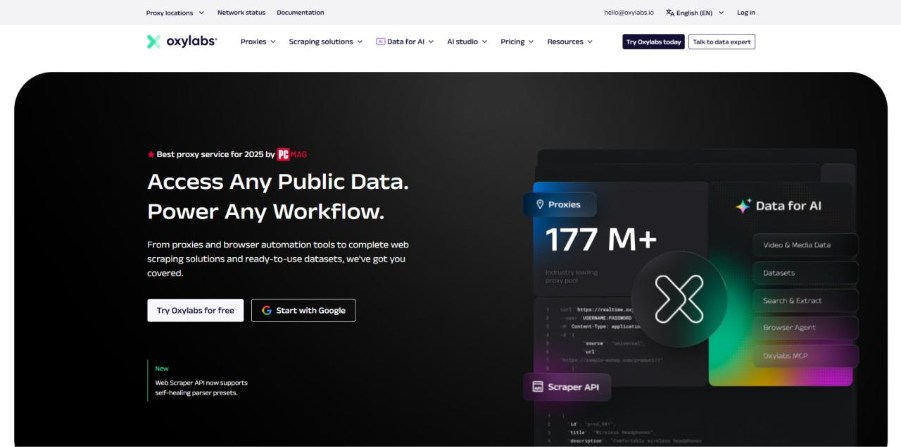Select Browser Agent item
This screenshot has height=447, width=901.
point(806,327)
